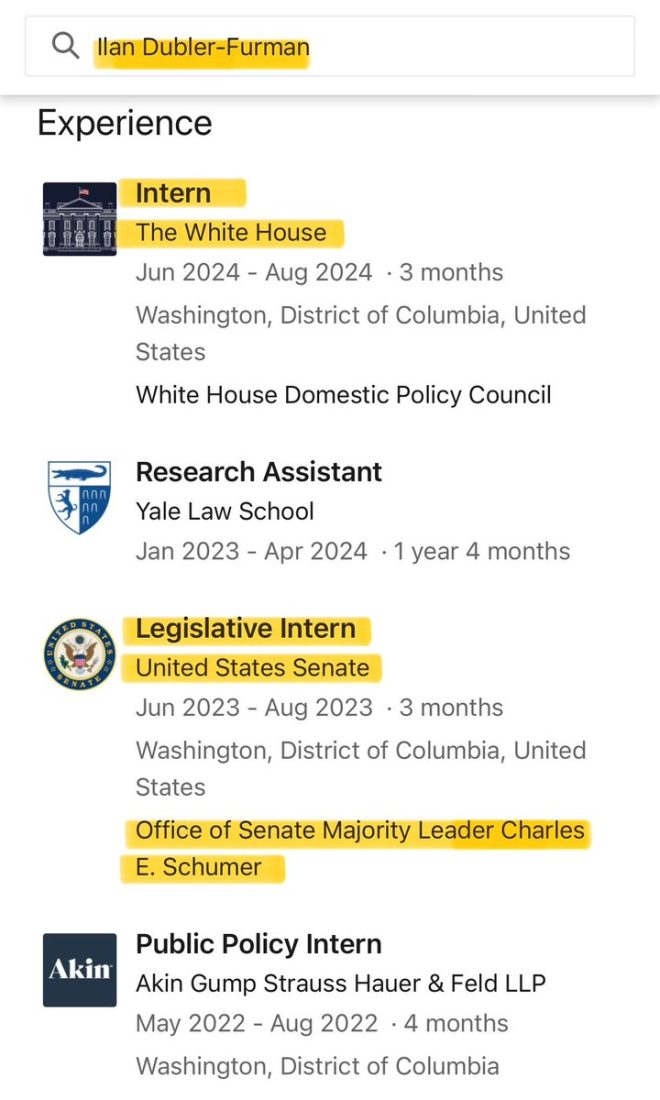Open the United States Senate seal logo

(x=79, y=654)
